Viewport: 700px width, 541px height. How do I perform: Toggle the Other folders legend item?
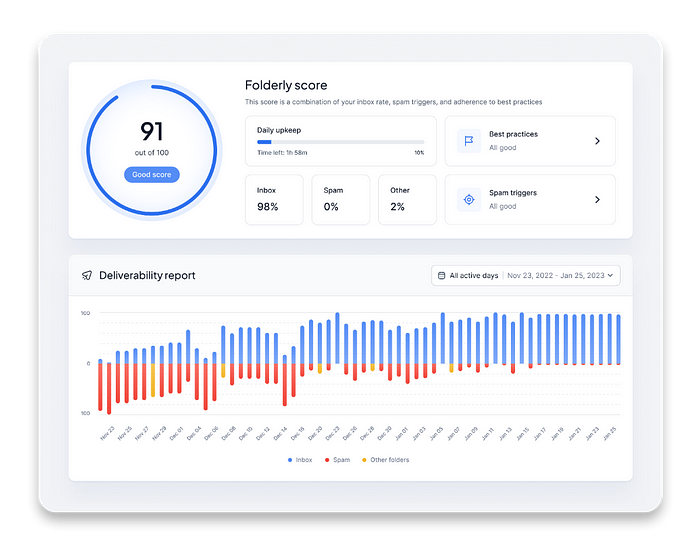pos(385,460)
